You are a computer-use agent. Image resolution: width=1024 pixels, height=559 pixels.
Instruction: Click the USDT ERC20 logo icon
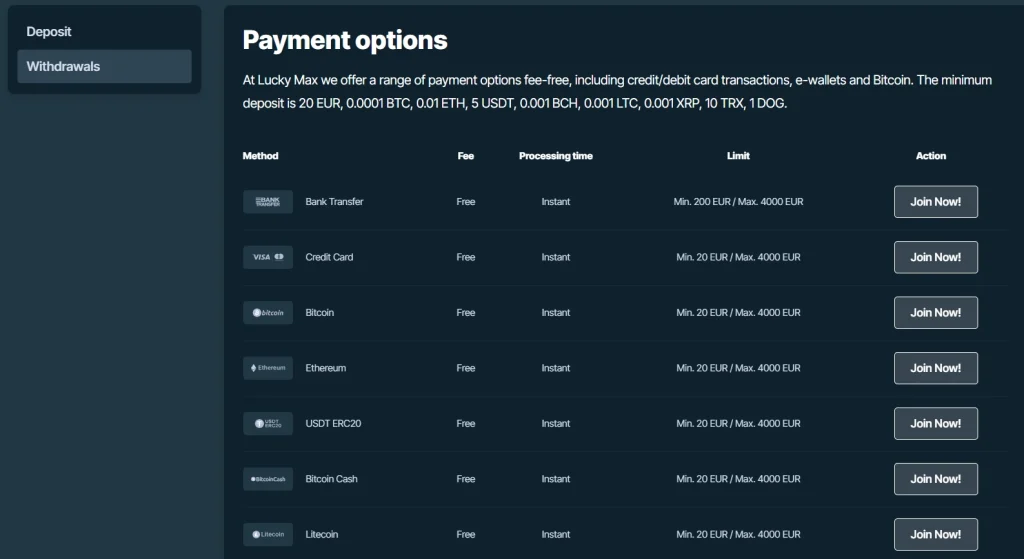pyautogui.click(x=268, y=424)
